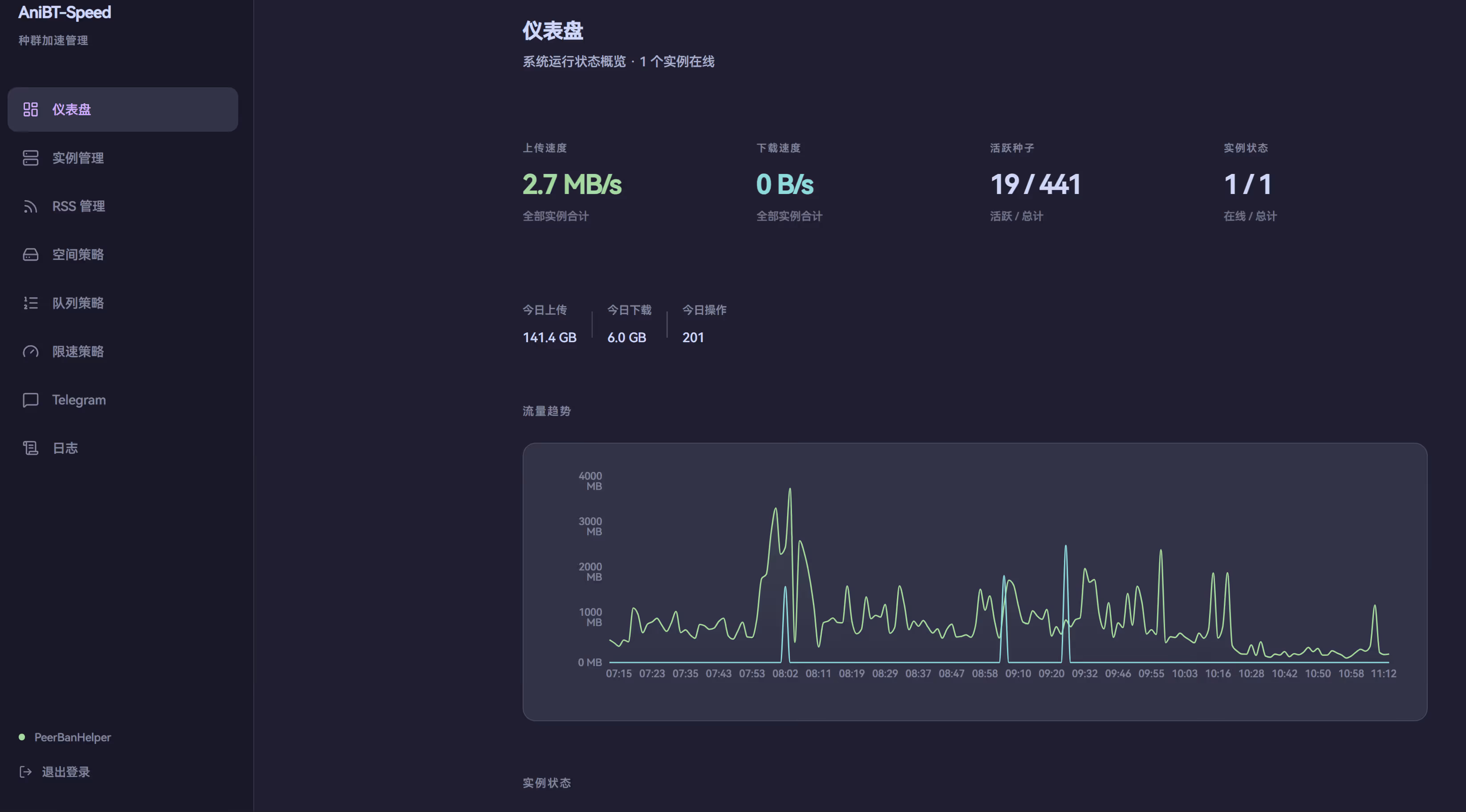Click the AniBT-Speed logo title
Image resolution: width=1466 pixels, height=812 pixels.
(64, 12)
